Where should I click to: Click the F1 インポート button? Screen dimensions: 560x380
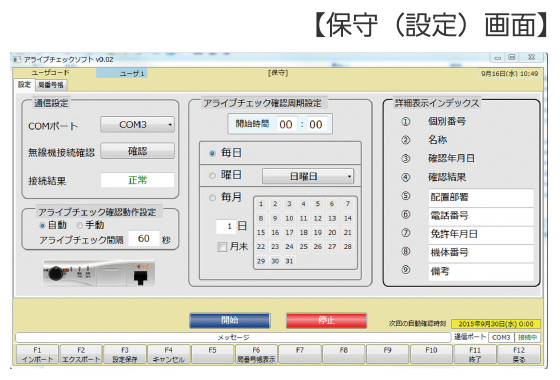click(x=38, y=354)
